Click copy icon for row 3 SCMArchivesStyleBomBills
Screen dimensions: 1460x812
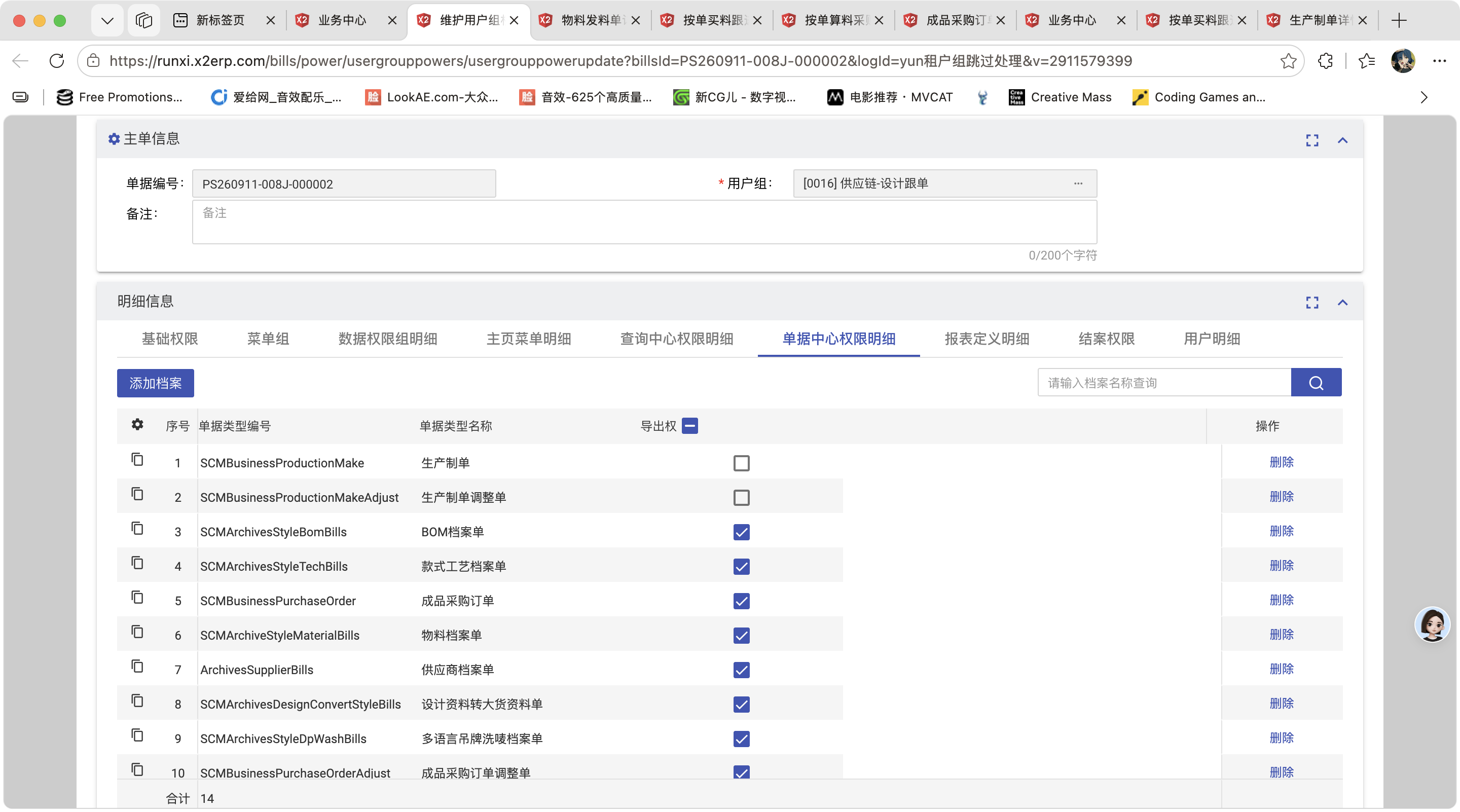tap(137, 528)
